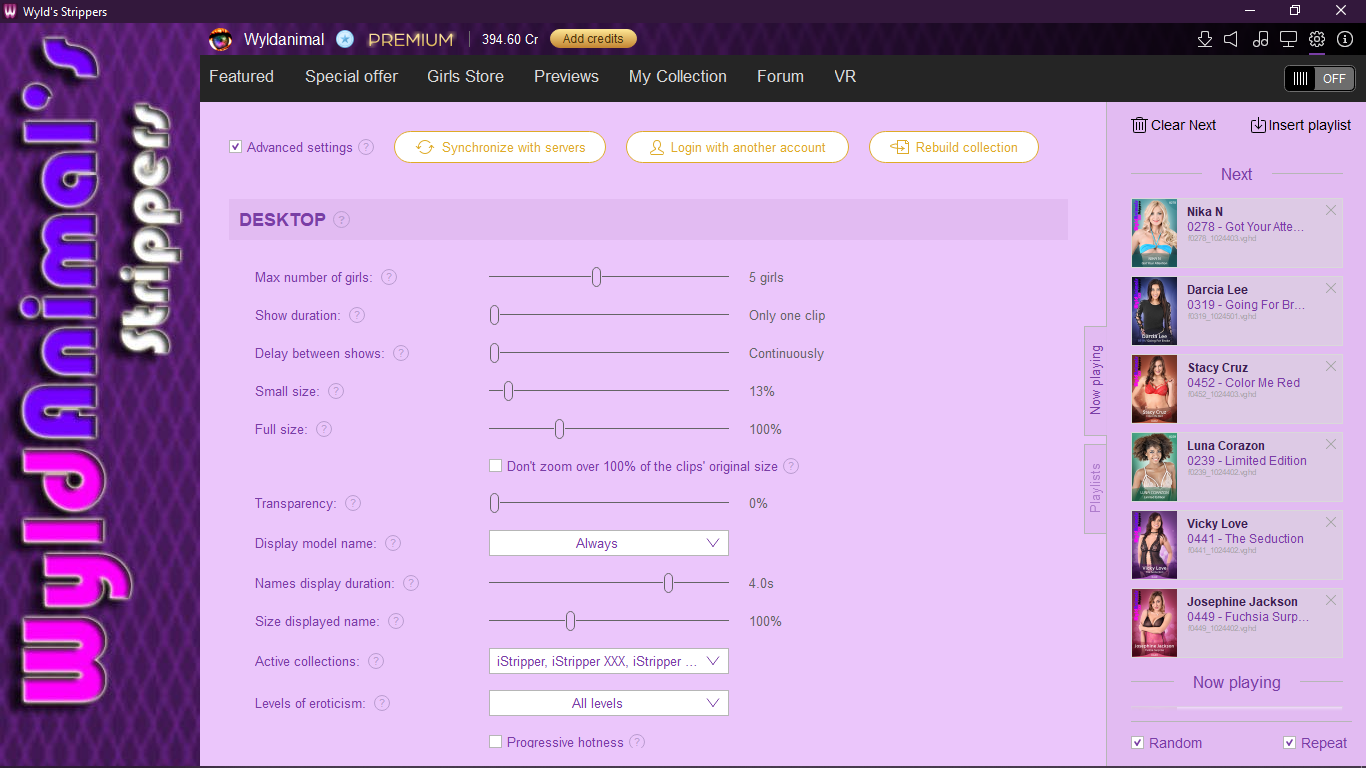
Task: Toggle the Random checkbox
Action: [x=1137, y=743]
